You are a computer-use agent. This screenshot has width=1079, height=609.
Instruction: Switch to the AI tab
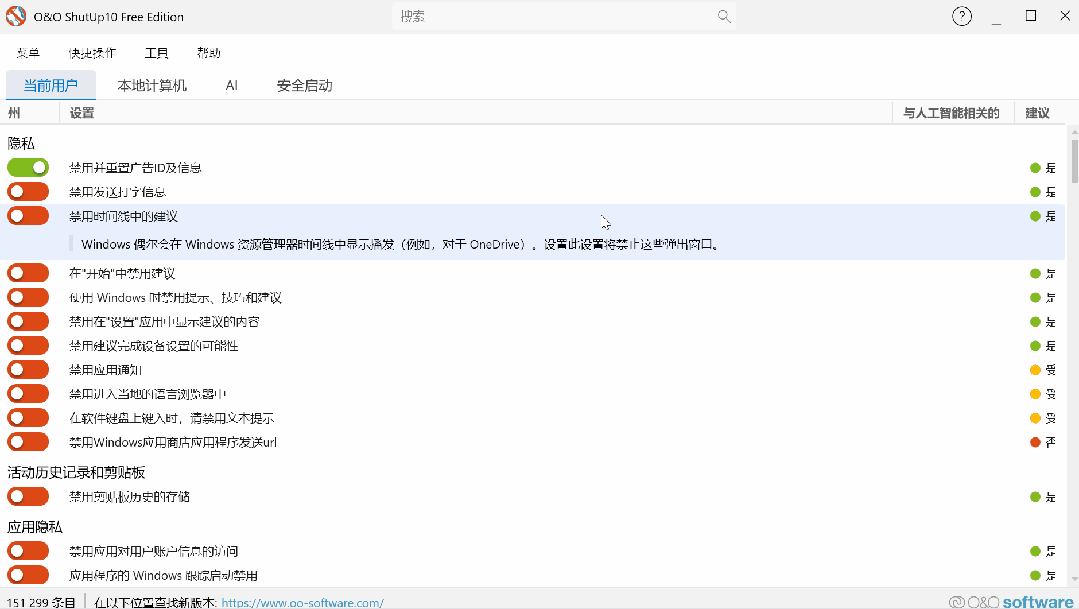point(231,85)
